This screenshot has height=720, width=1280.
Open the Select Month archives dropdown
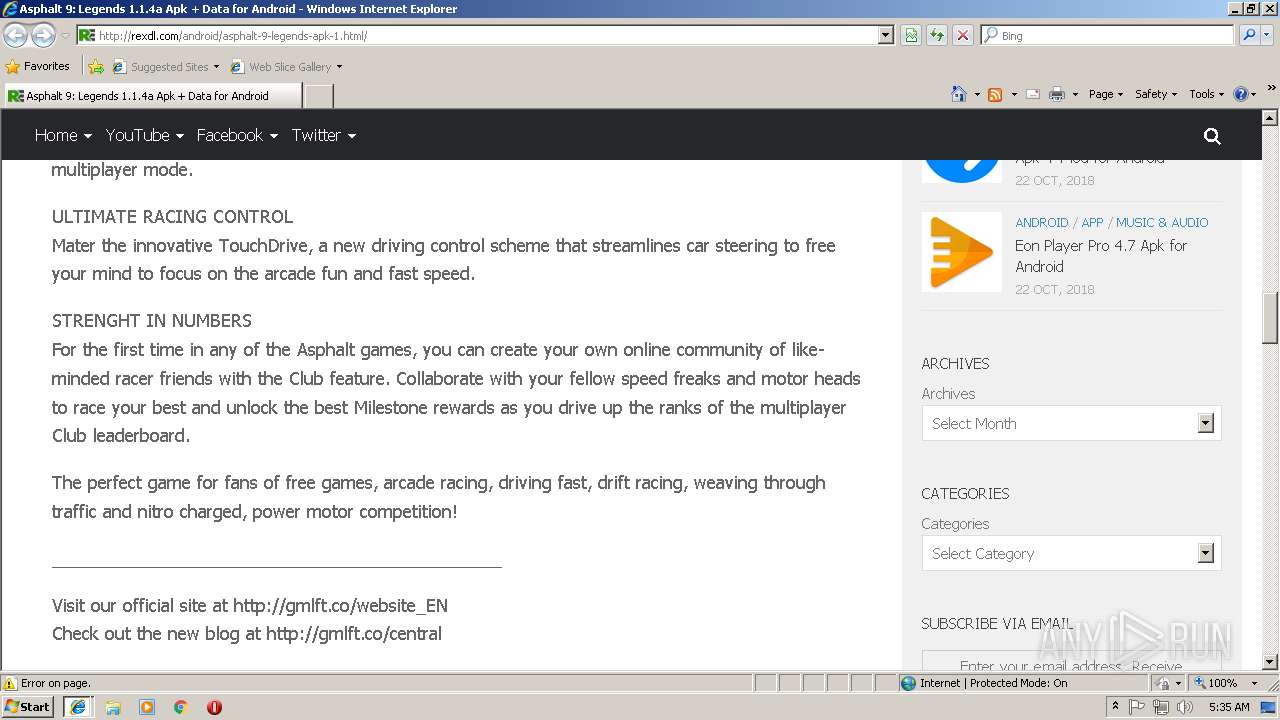click(1071, 423)
